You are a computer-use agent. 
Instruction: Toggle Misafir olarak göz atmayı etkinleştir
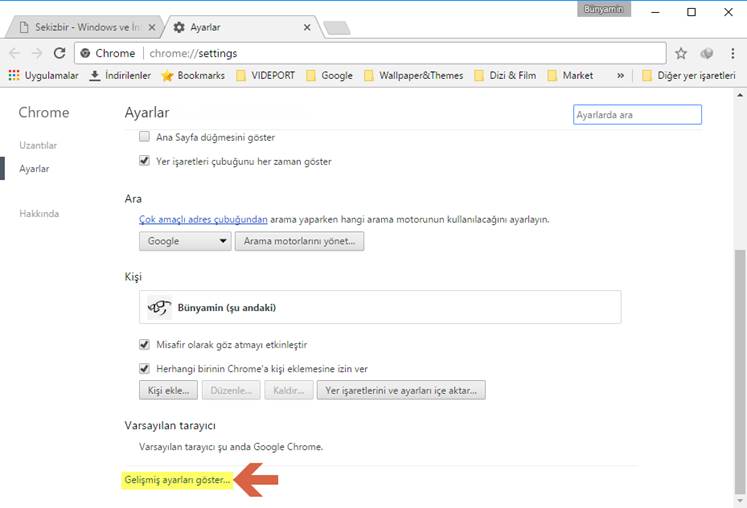pos(144,344)
